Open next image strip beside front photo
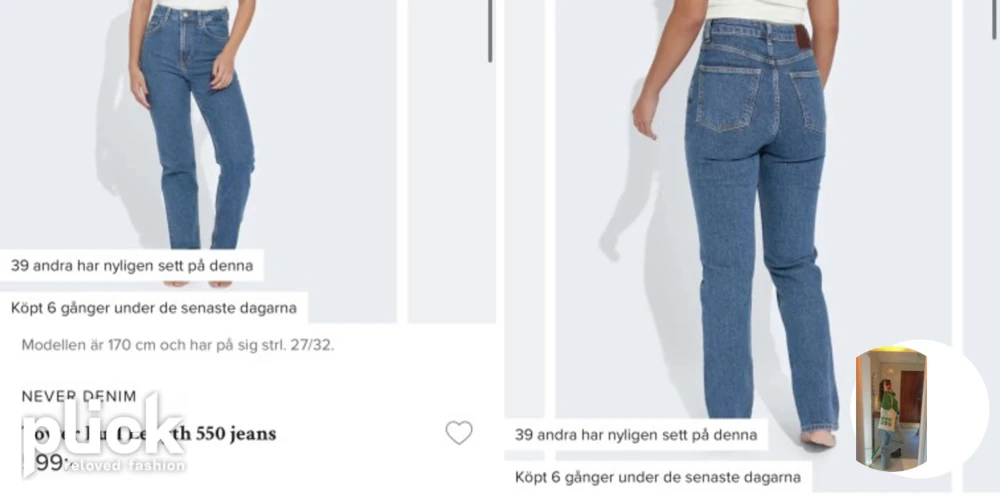 coord(452,161)
